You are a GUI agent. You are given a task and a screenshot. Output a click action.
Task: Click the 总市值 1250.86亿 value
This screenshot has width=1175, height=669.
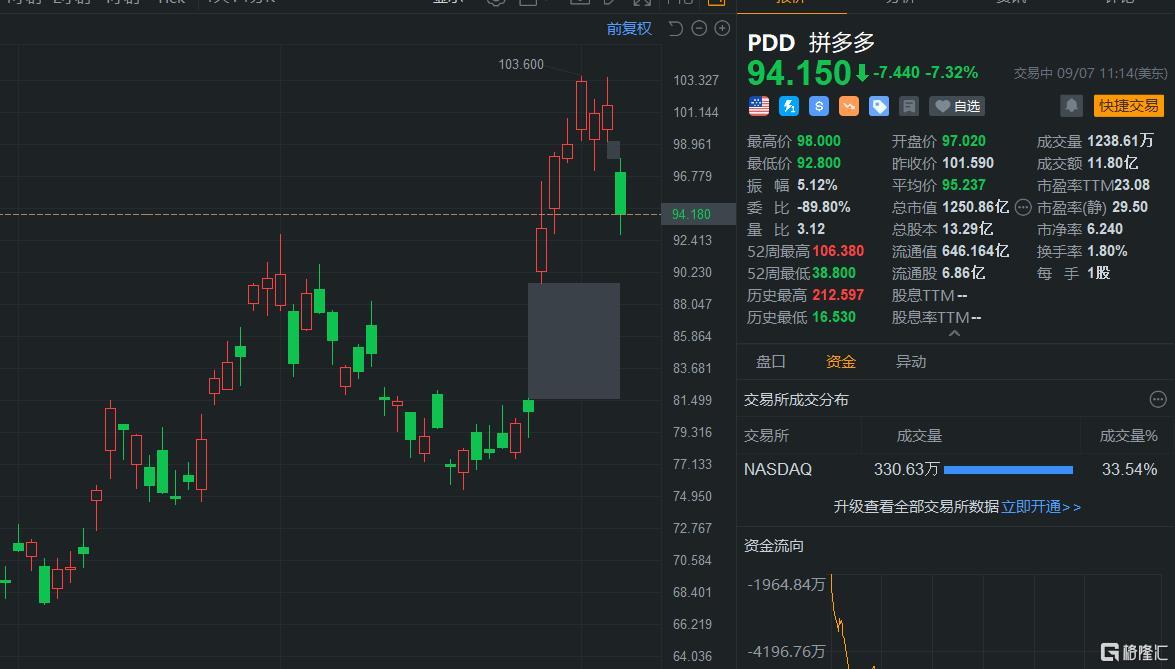[976, 207]
